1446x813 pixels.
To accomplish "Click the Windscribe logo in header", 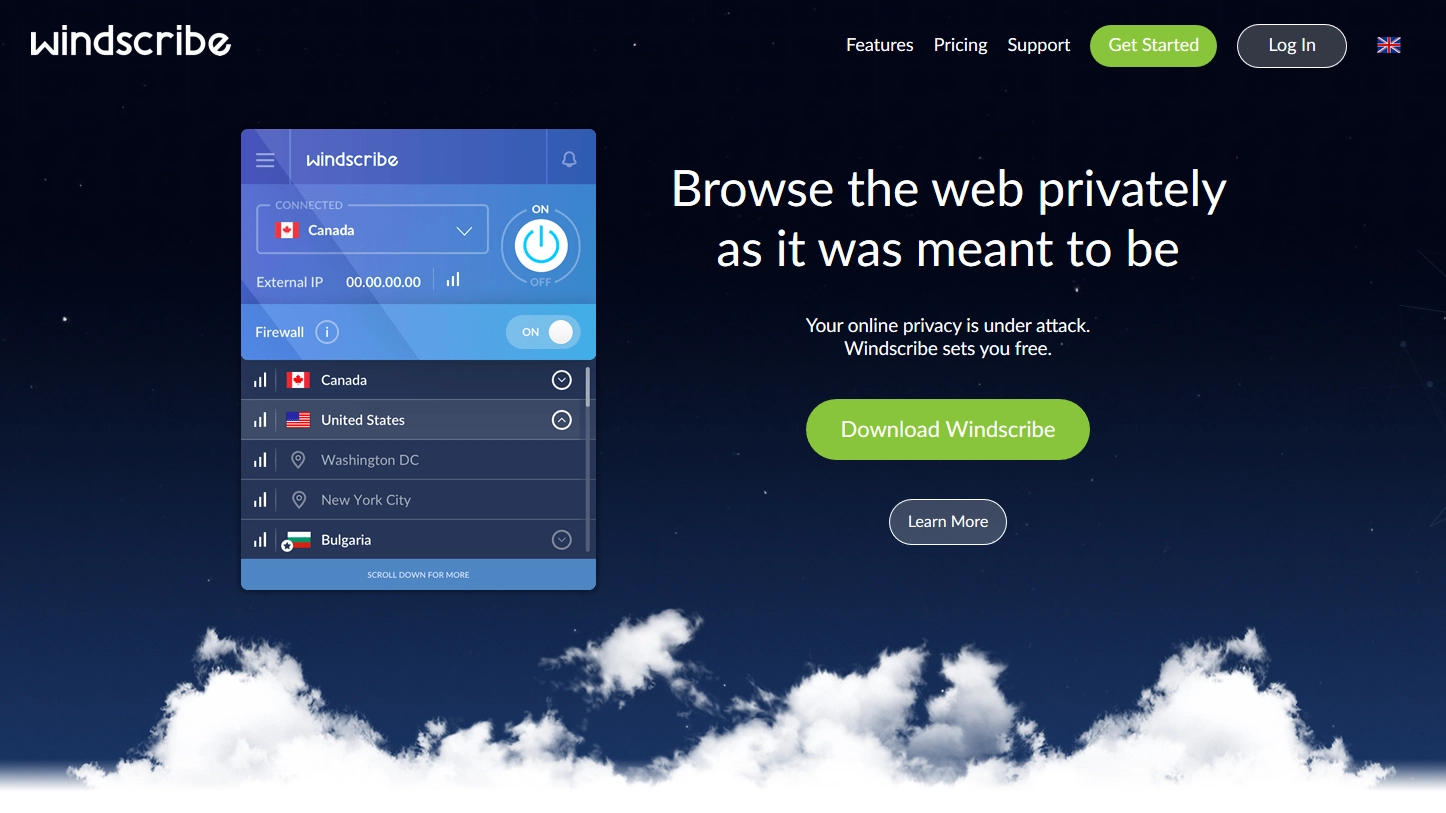I will pyautogui.click(x=131, y=42).
